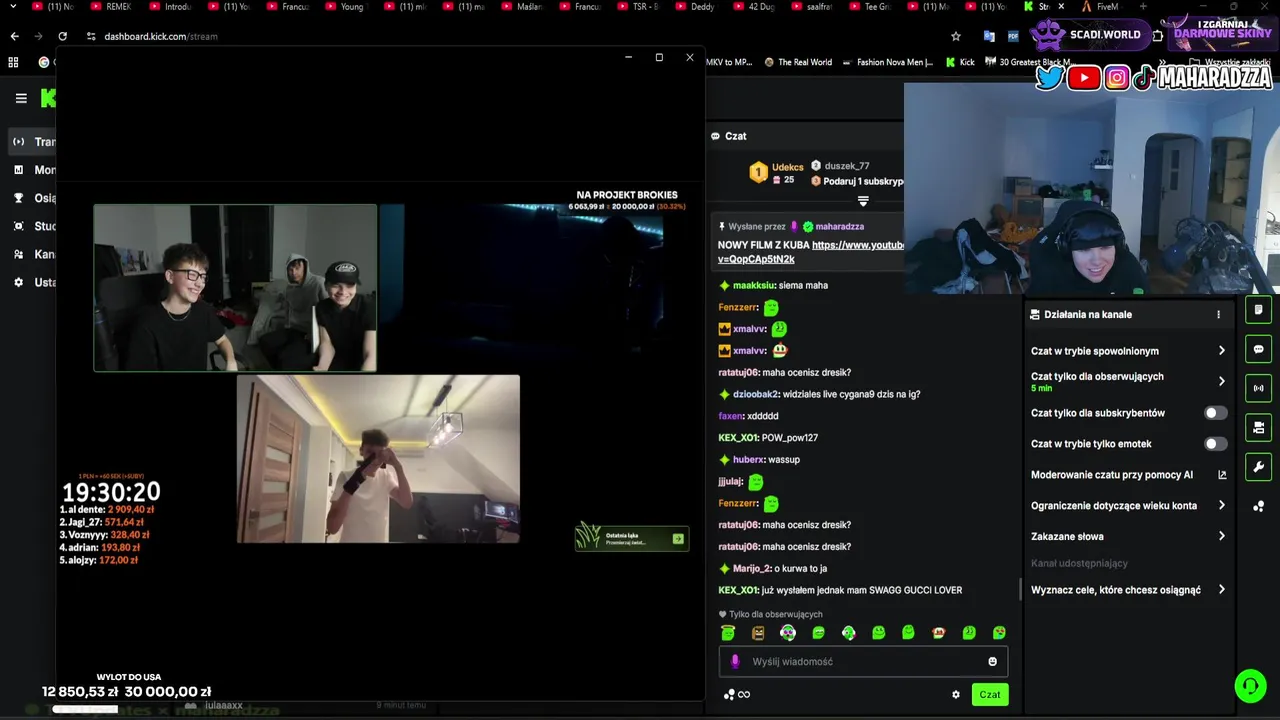Click the Ostatnia łąka green banner arrow
The width and height of the screenshot is (1280, 720).
pos(678,539)
